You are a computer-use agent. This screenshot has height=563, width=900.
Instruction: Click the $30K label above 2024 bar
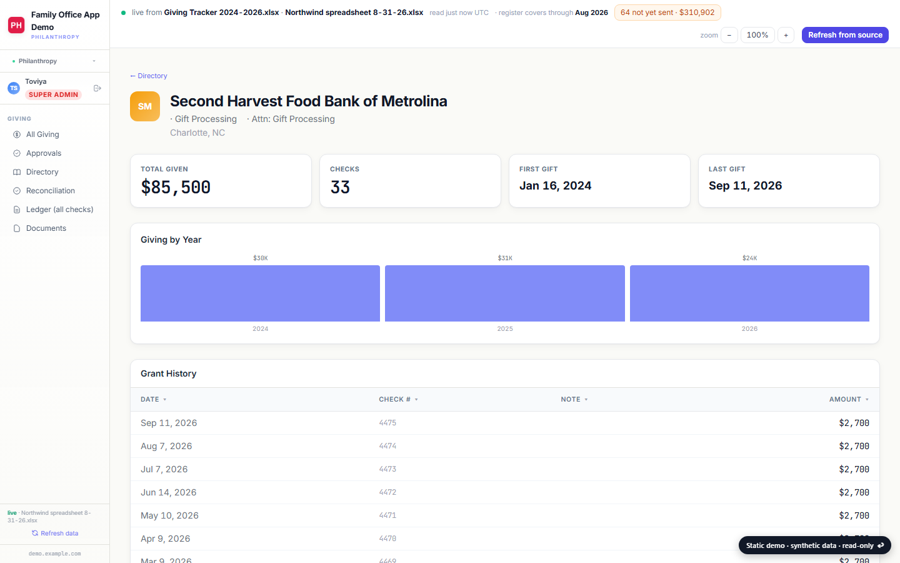261,258
